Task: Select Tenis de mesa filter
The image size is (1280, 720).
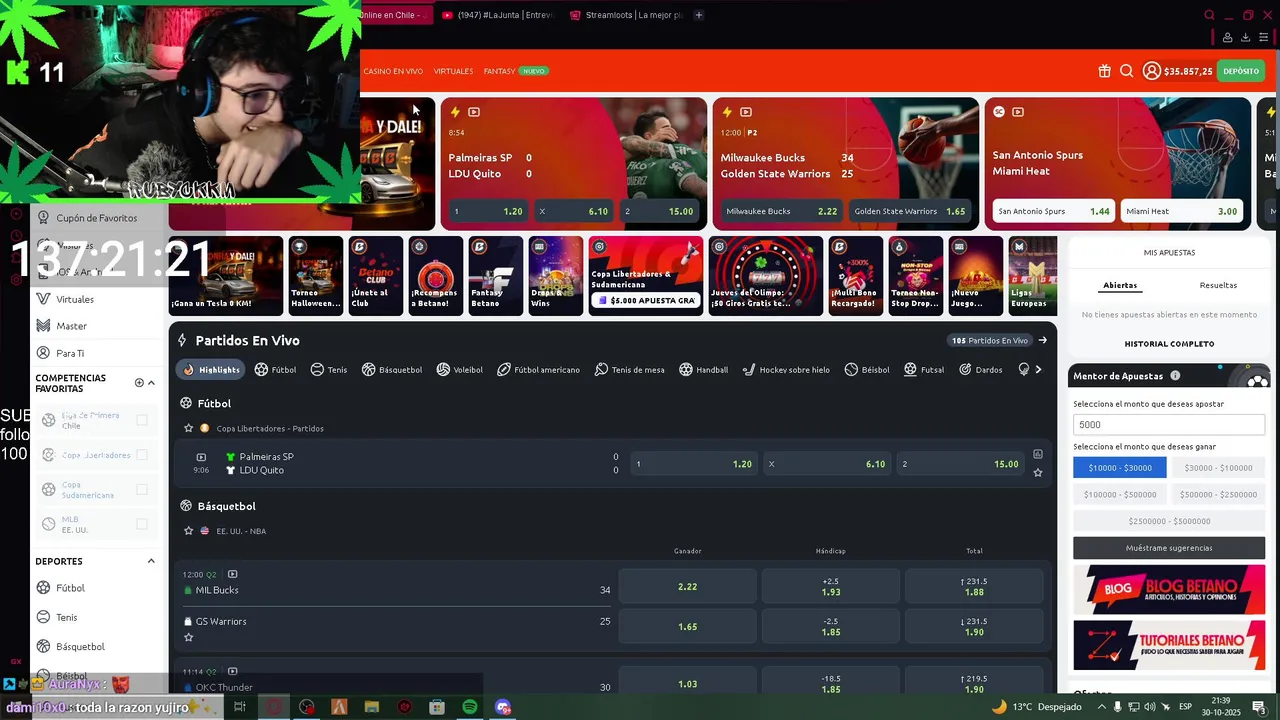Action: [629, 369]
